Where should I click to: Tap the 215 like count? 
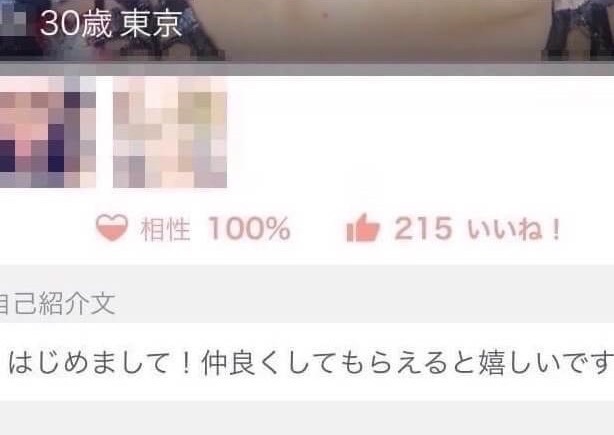click(x=423, y=228)
